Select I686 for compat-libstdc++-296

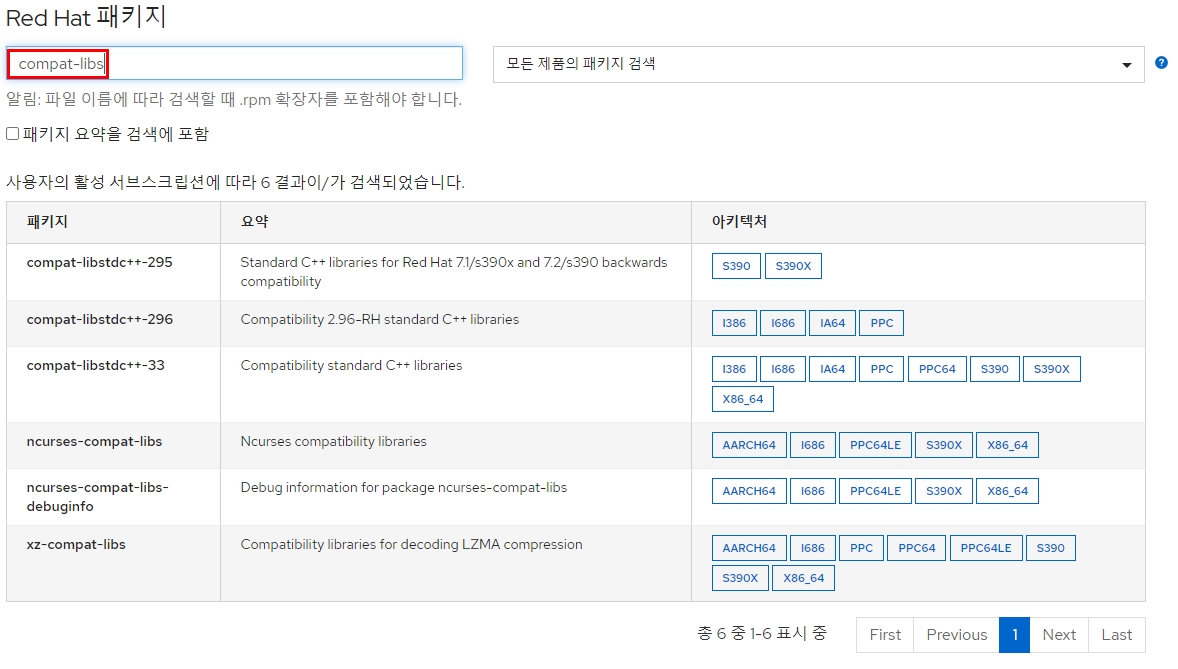pos(783,323)
